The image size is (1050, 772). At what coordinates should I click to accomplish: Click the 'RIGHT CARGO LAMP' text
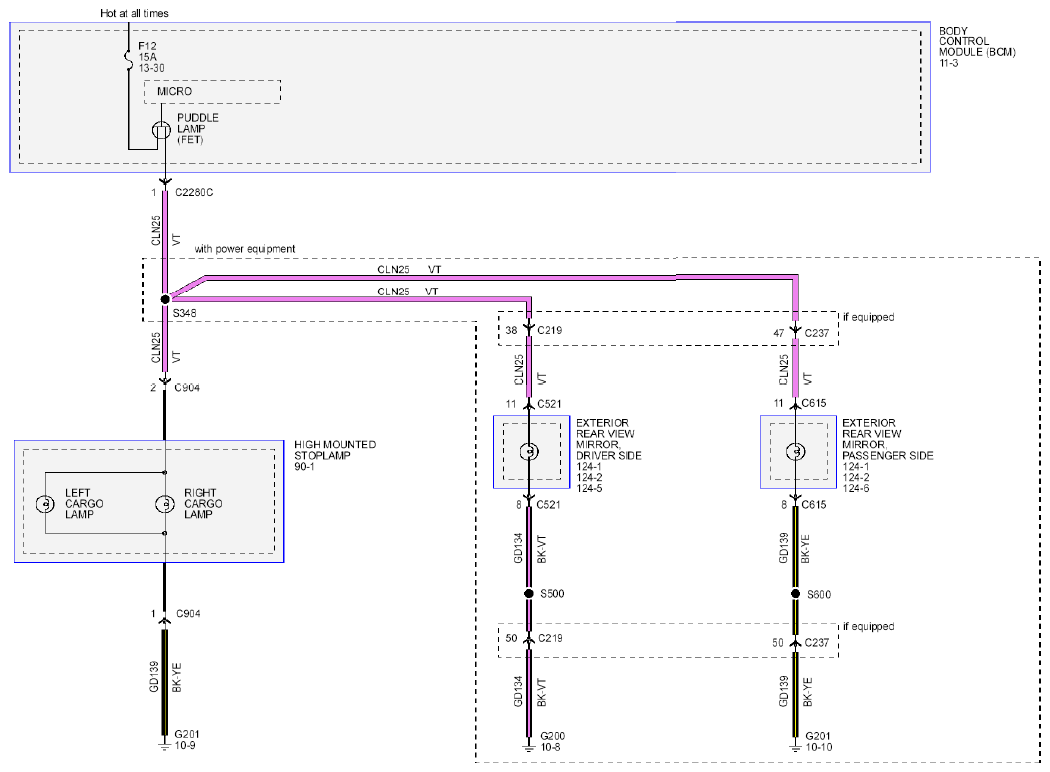[204, 504]
